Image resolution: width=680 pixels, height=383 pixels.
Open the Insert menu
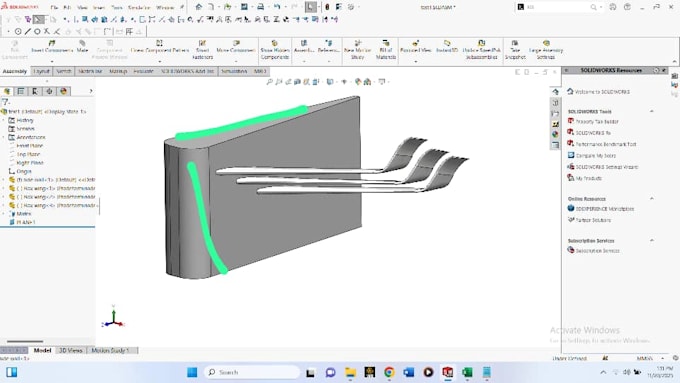[99, 7]
